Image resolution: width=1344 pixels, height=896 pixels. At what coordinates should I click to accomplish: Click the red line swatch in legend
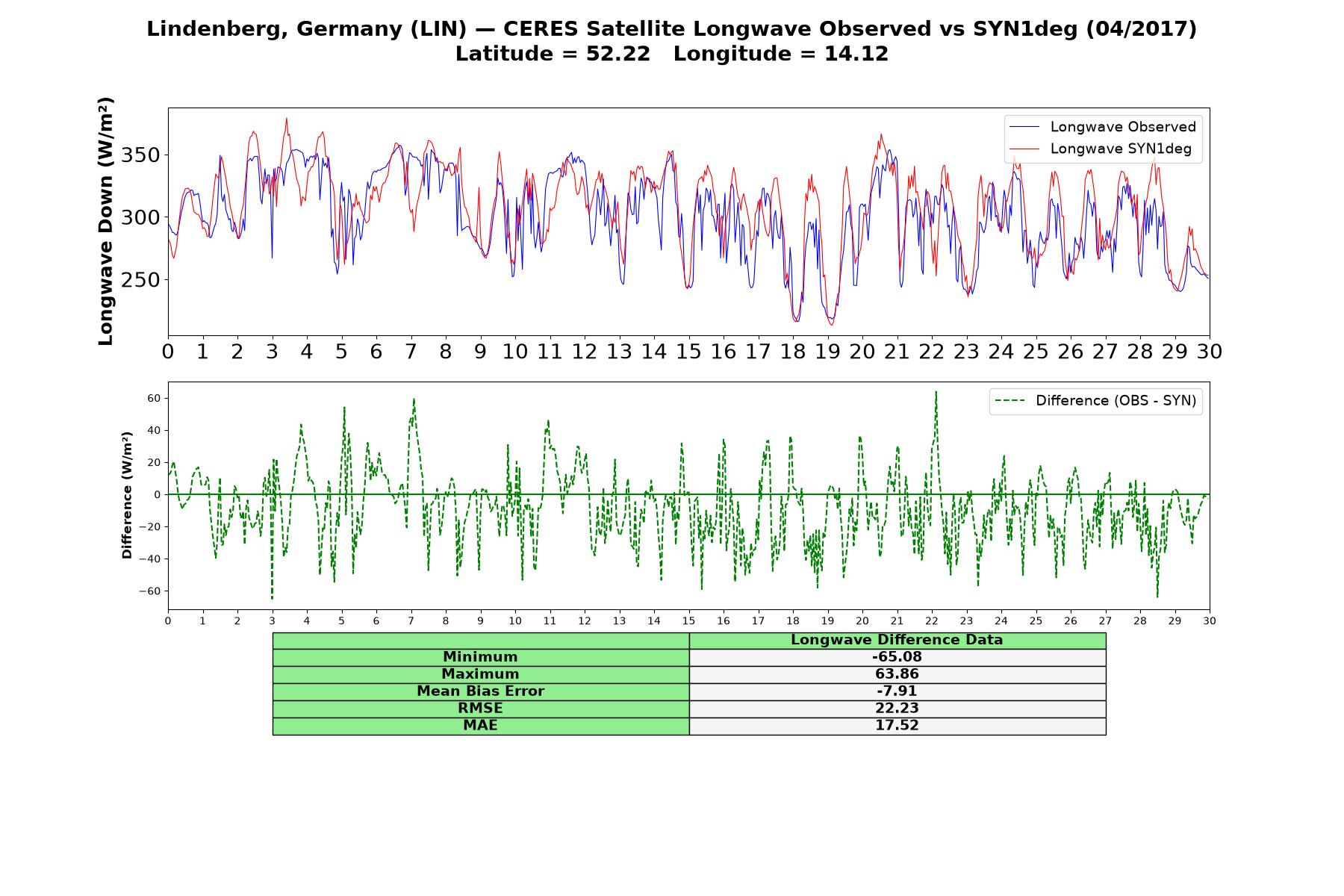point(1024,149)
